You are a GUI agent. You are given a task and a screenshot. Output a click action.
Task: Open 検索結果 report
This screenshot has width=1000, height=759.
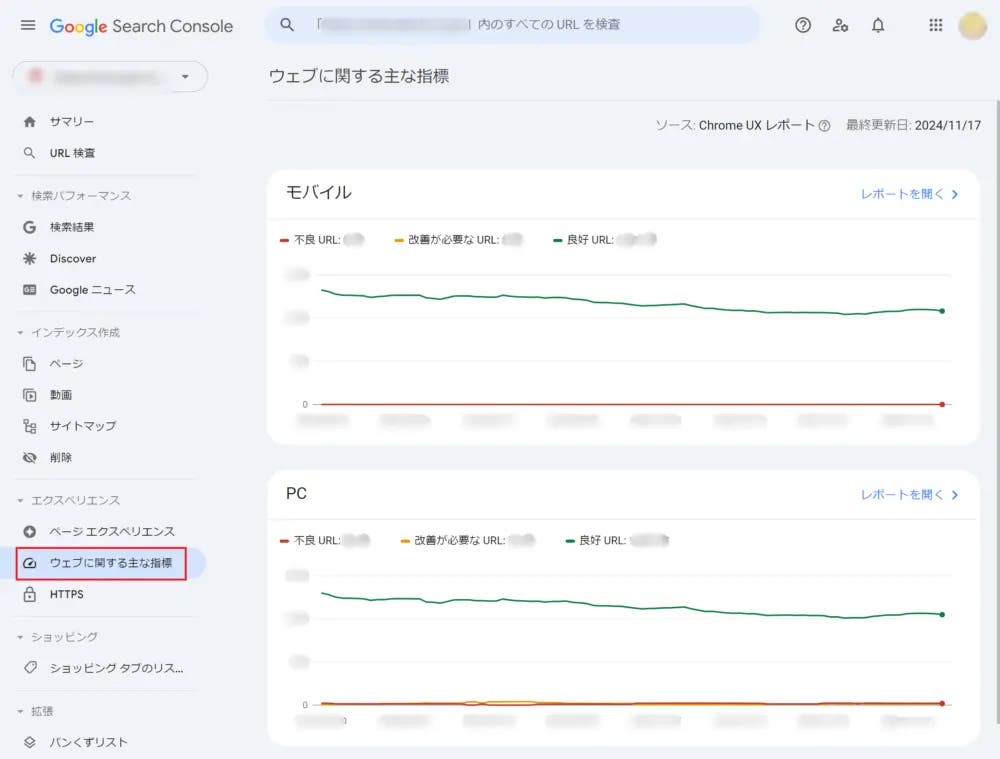coord(72,227)
